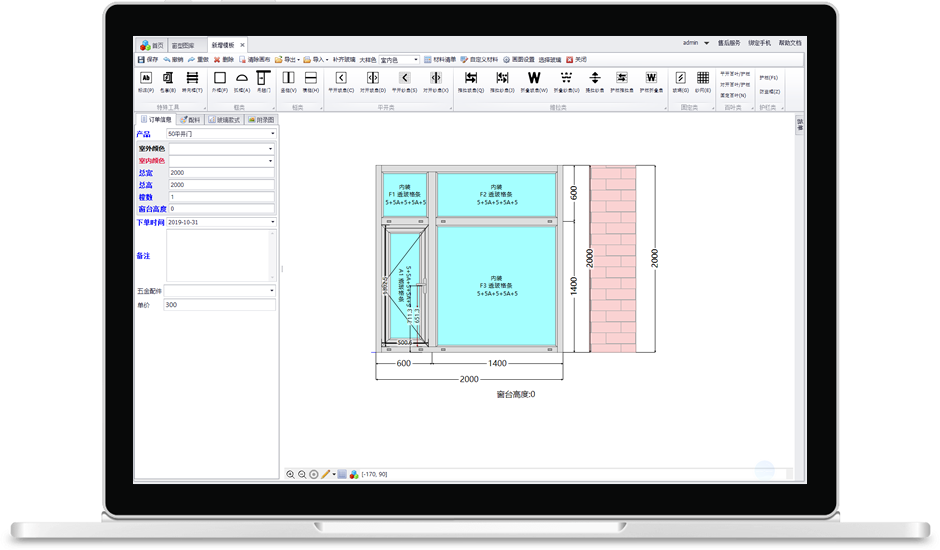The width and height of the screenshot is (940, 550).
Task: Open the admin user dropdown
Action: (695, 43)
